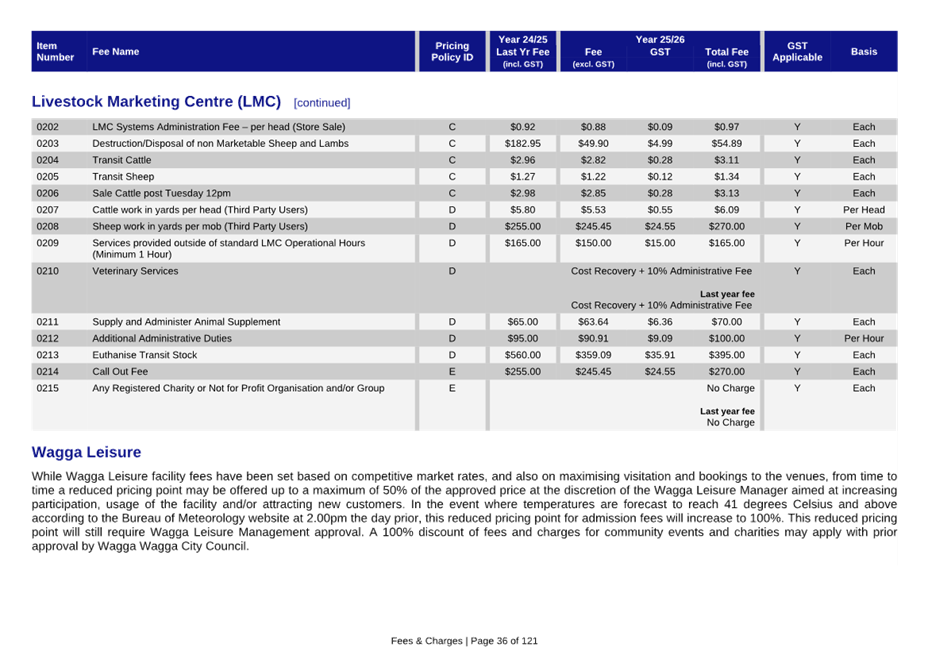Select the 'Veterinary Services' fee name
928x656 pixels.
tap(135, 271)
